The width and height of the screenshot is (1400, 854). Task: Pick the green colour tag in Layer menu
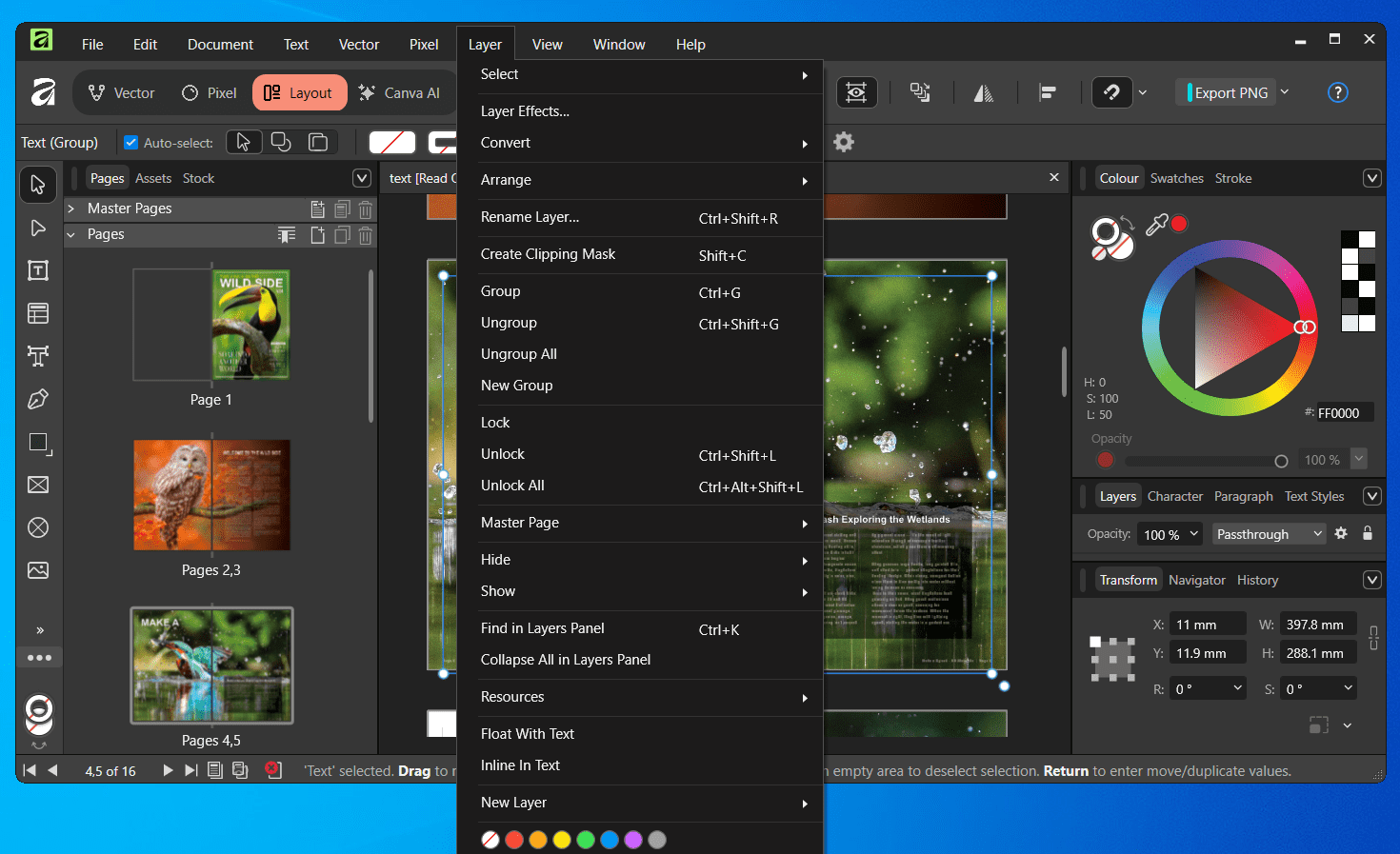(x=586, y=840)
